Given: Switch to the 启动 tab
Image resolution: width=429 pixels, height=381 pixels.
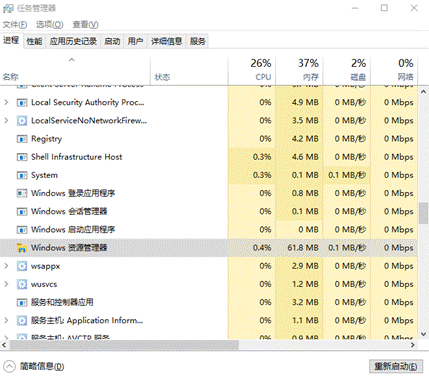Looking at the screenshot, I should [112, 41].
